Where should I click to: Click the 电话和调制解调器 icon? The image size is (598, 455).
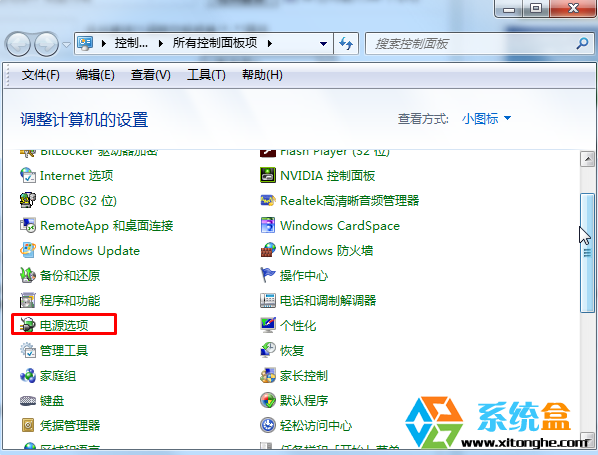268,300
